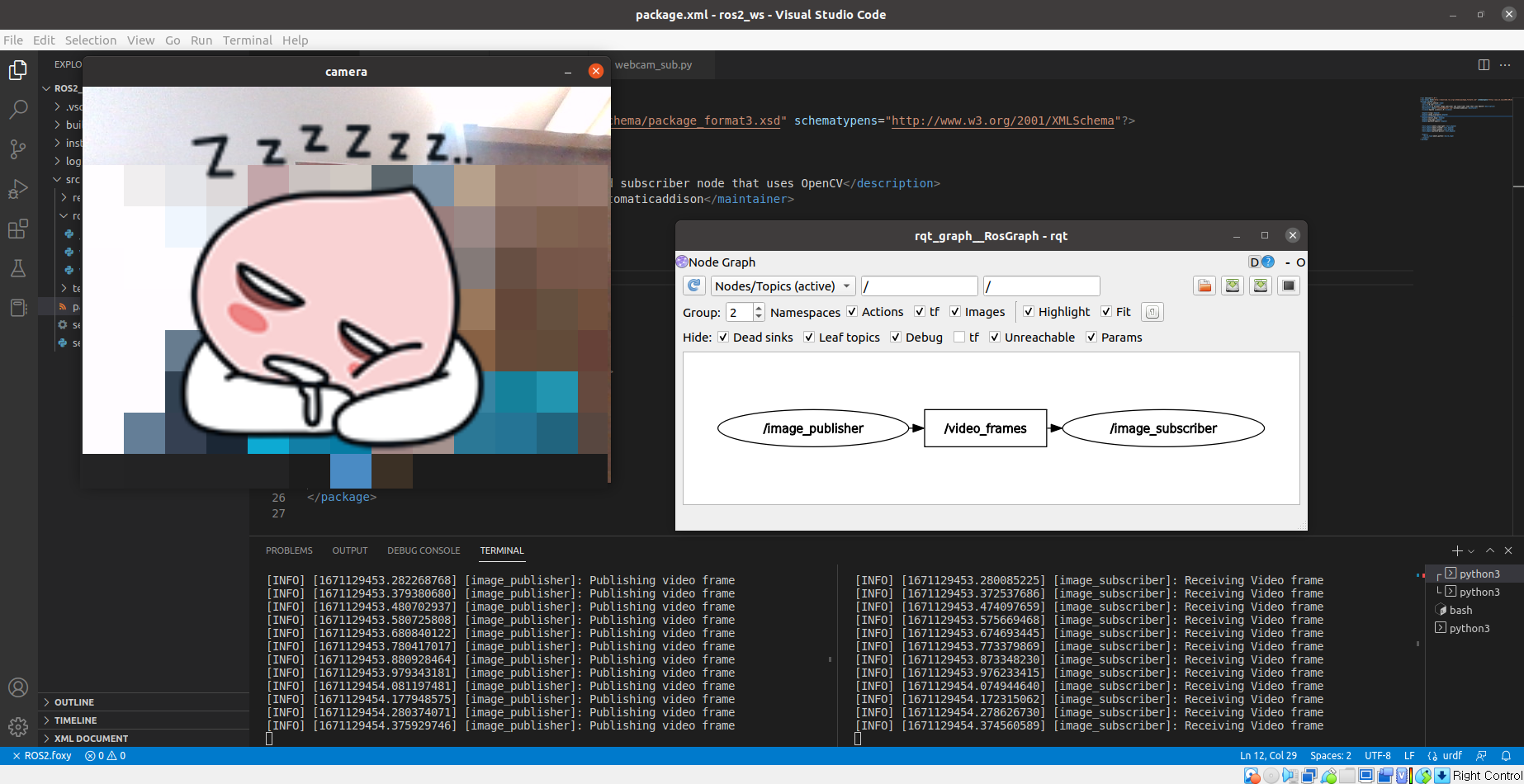Add a new terminal with plus icon
This screenshot has height=784, width=1524.
[1457, 550]
